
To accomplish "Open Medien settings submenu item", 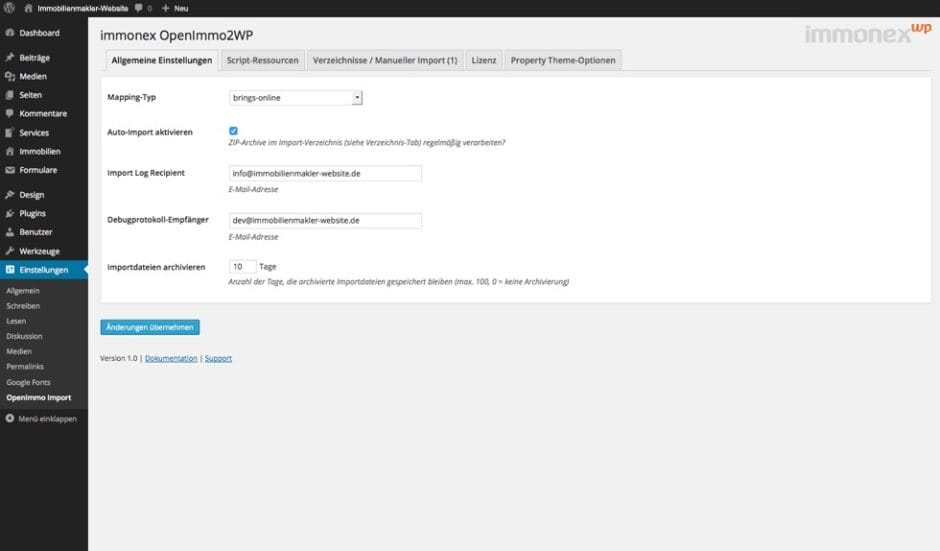I will pyautogui.click(x=19, y=351).
